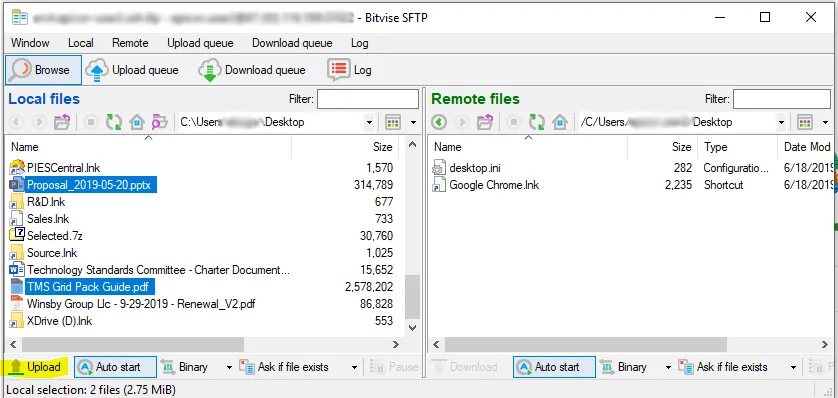Select the Sales.lnk file
838x398 pixels.
click(48, 219)
